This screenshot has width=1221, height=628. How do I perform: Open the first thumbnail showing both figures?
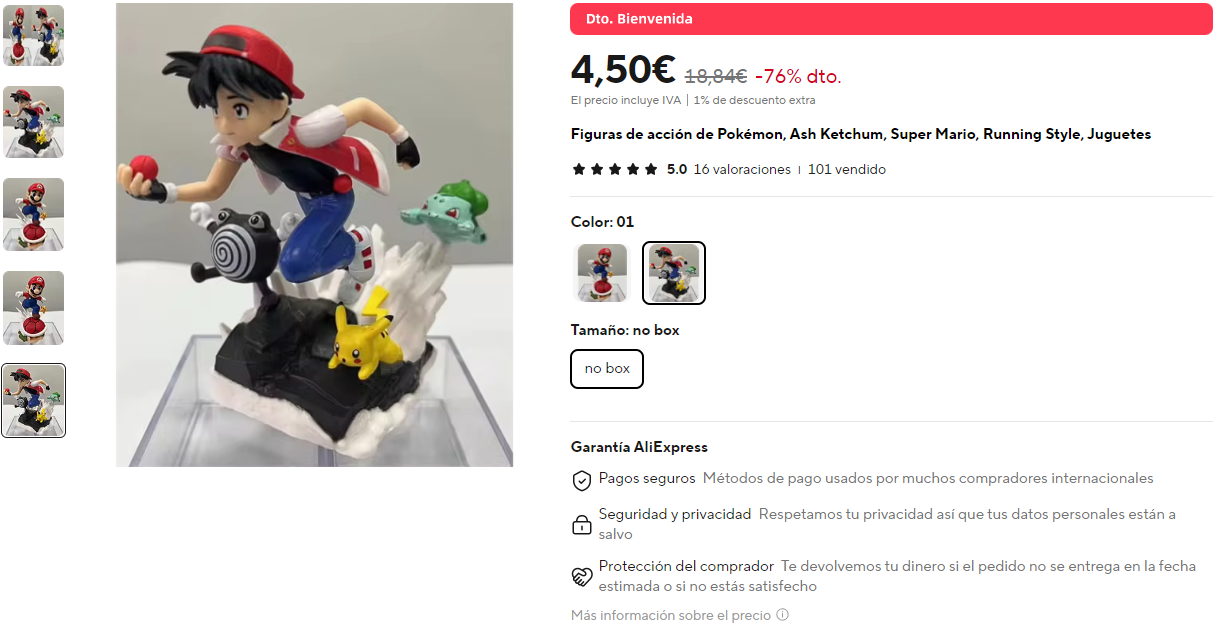(34, 36)
